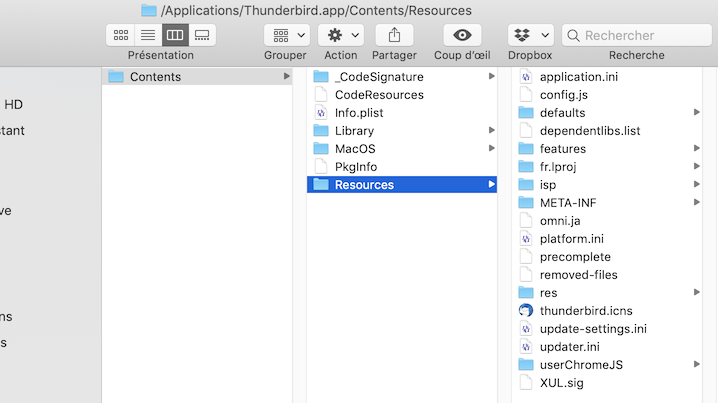The height and width of the screenshot is (403, 718).
Task: Click the Partager share button
Action: [x=394, y=35]
